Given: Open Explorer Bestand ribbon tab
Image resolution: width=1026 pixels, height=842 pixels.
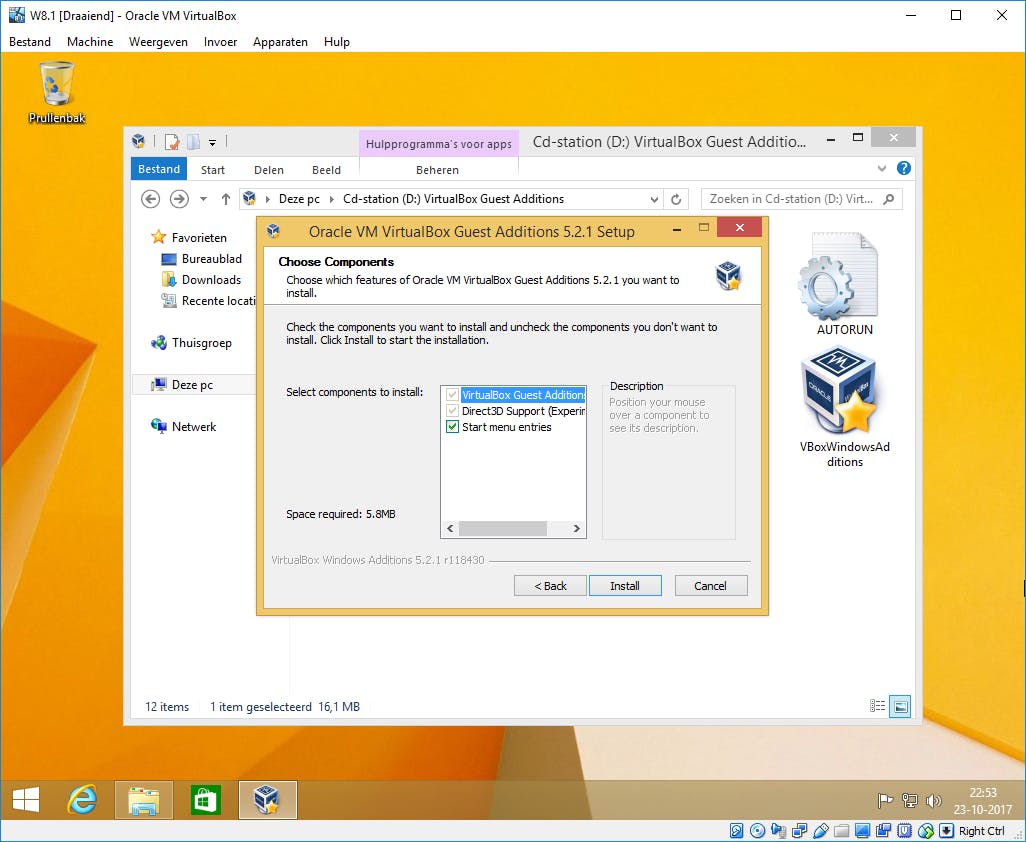Looking at the screenshot, I should [x=159, y=169].
